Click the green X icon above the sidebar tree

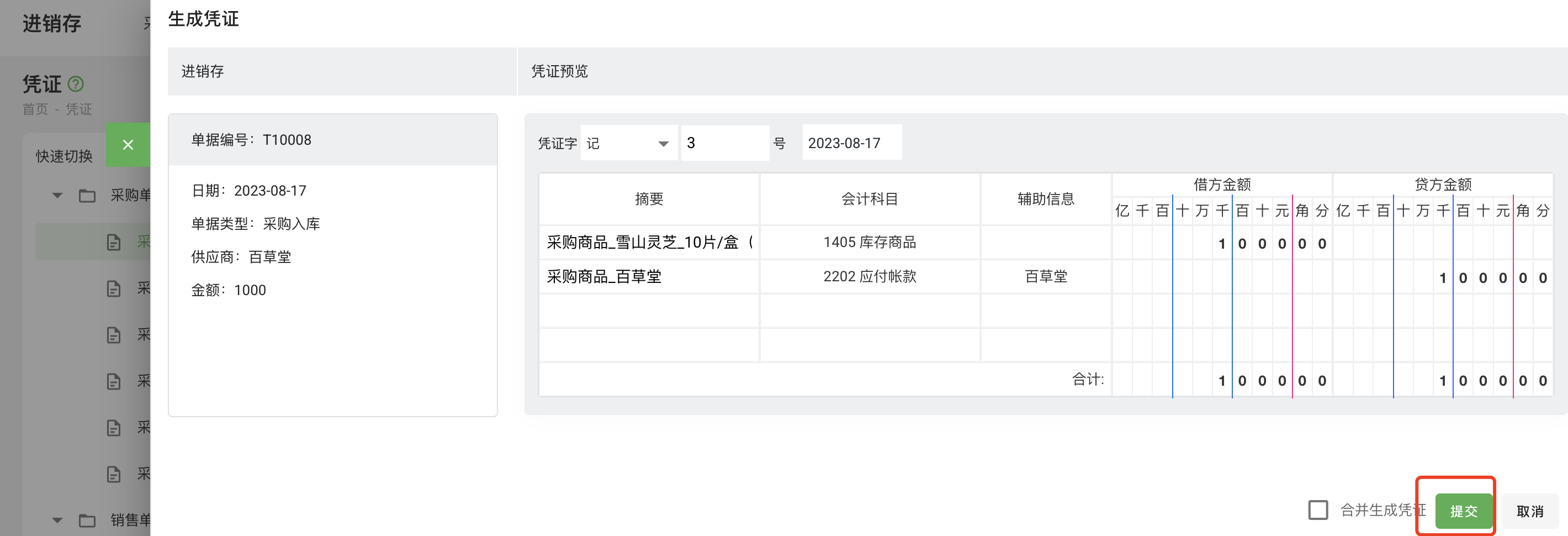click(129, 145)
